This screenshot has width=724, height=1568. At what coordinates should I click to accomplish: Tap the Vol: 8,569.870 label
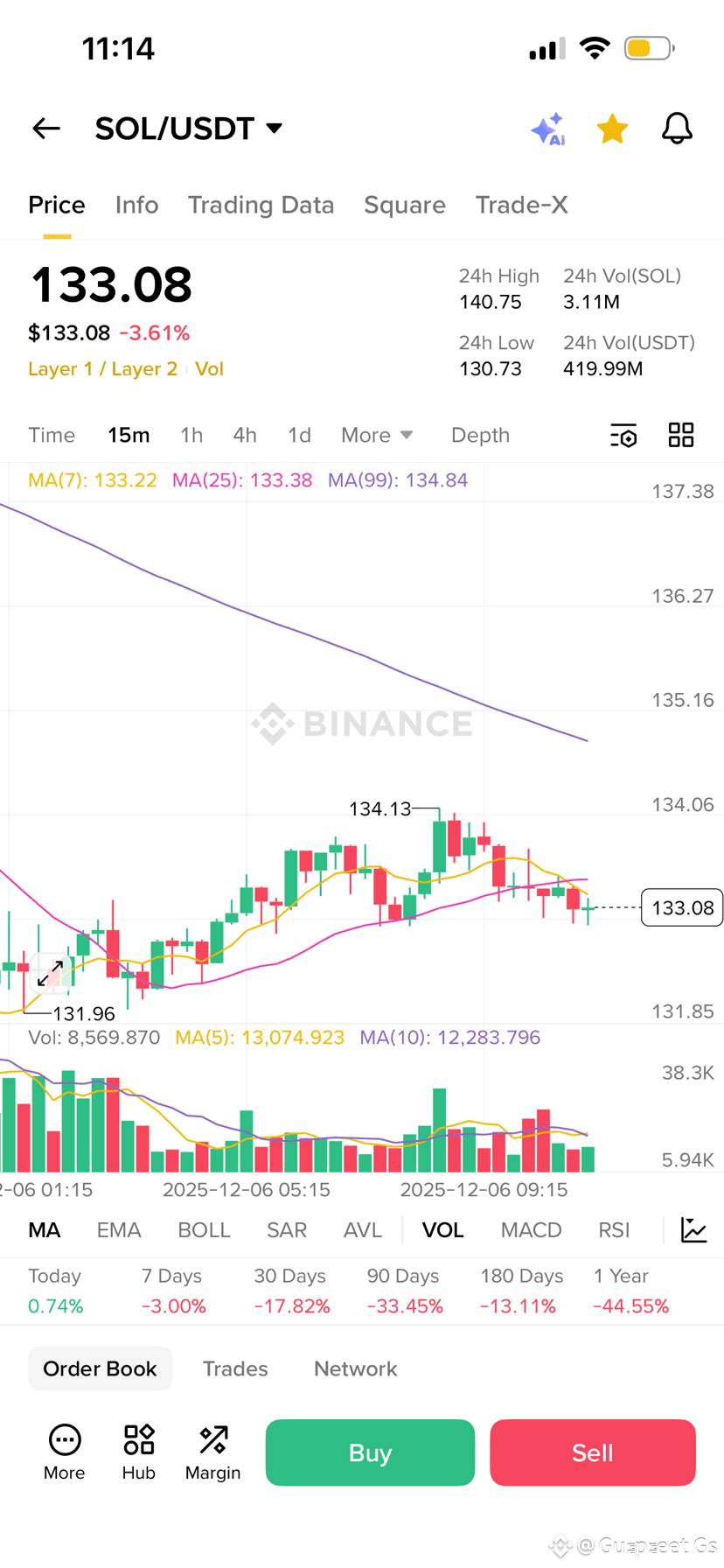[94, 1038]
